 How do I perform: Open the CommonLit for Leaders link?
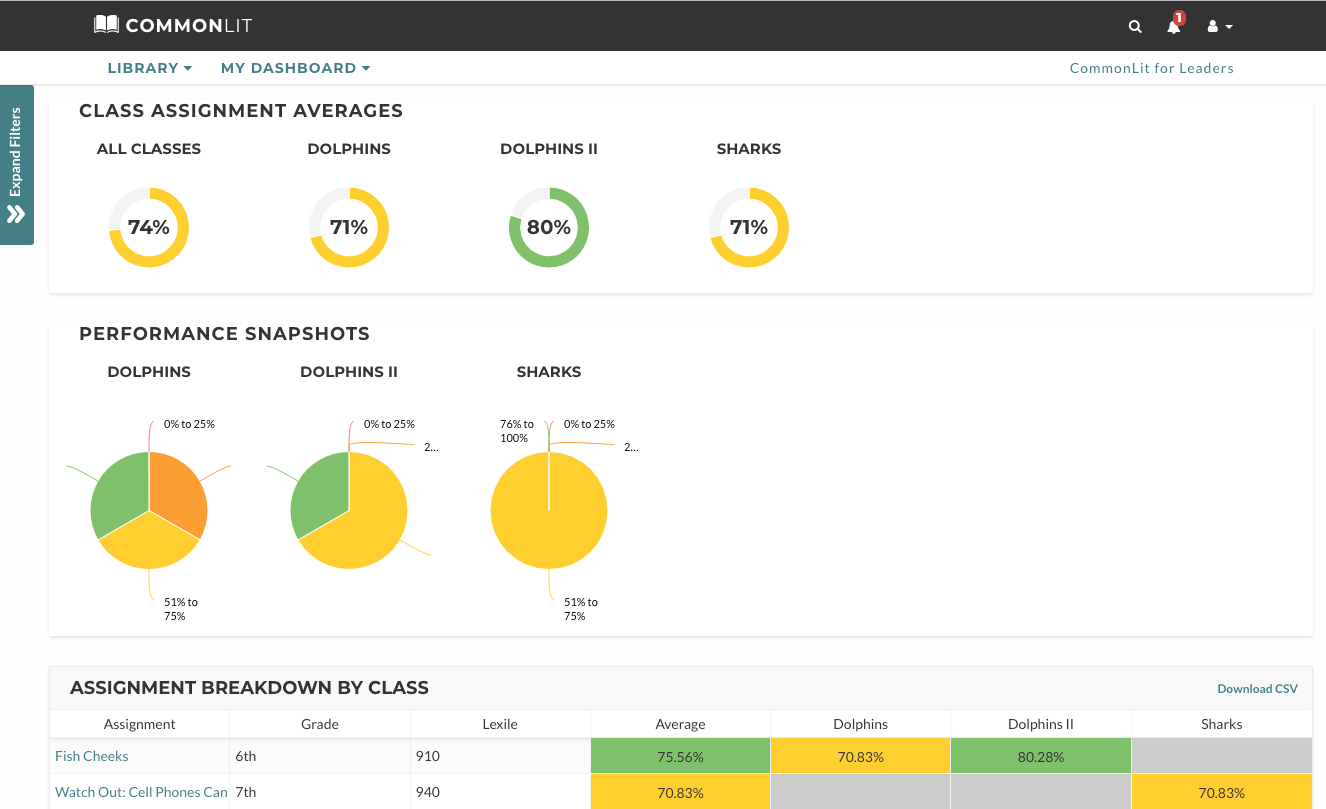point(1151,68)
